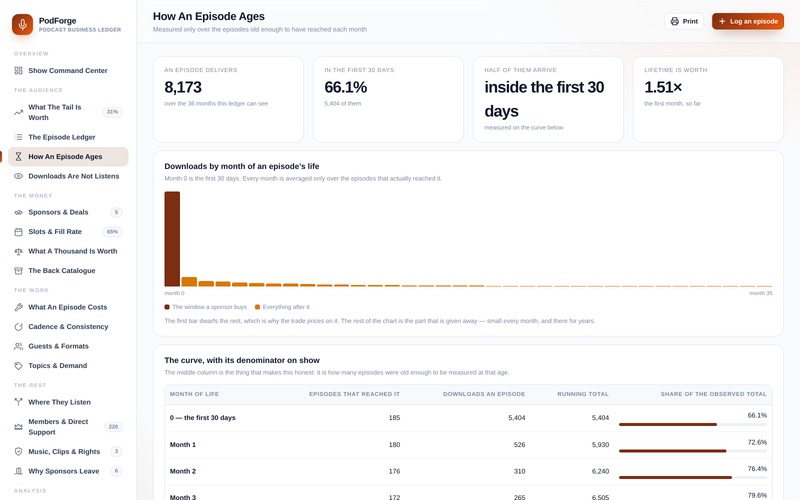This screenshot has height=500, width=800.
Task: Click the list icon beside The Episode Ledger
Action: tap(18, 137)
